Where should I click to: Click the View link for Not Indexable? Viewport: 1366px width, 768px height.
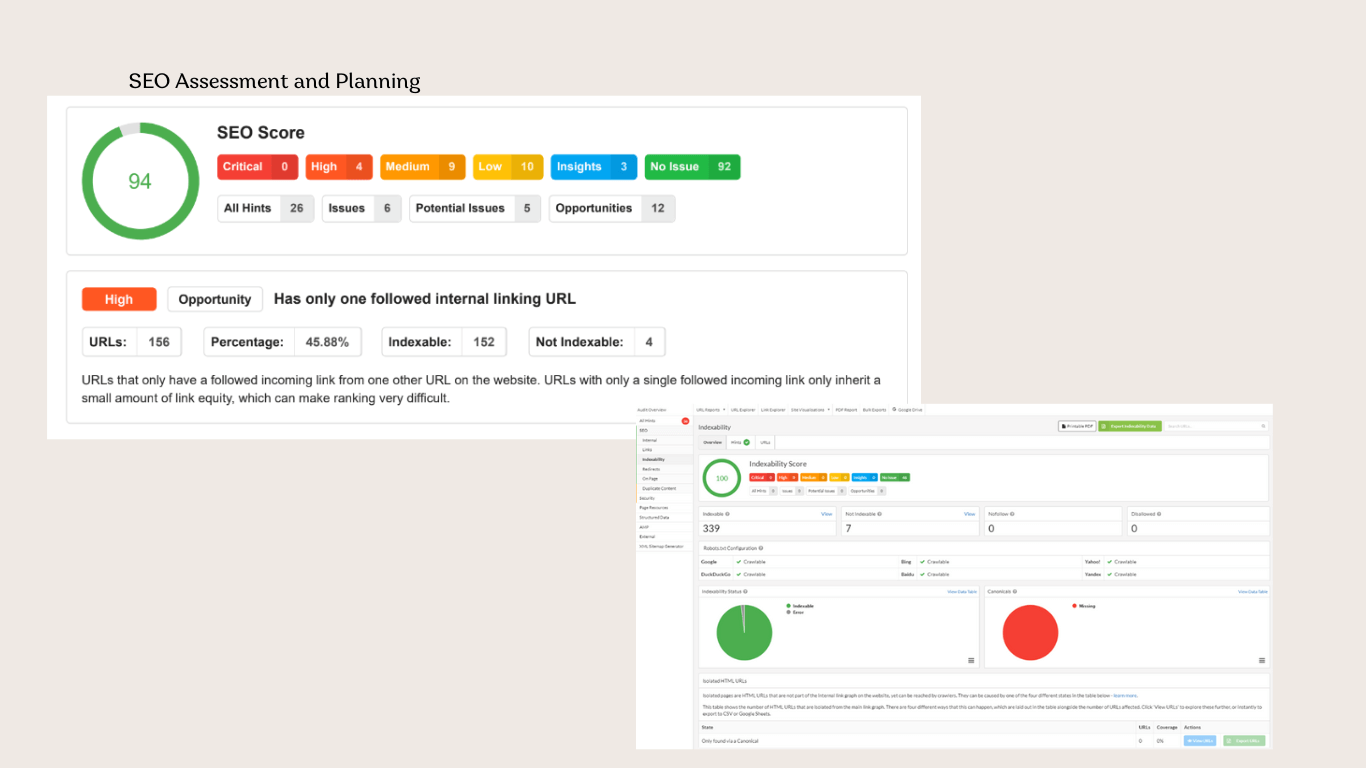(969, 514)
